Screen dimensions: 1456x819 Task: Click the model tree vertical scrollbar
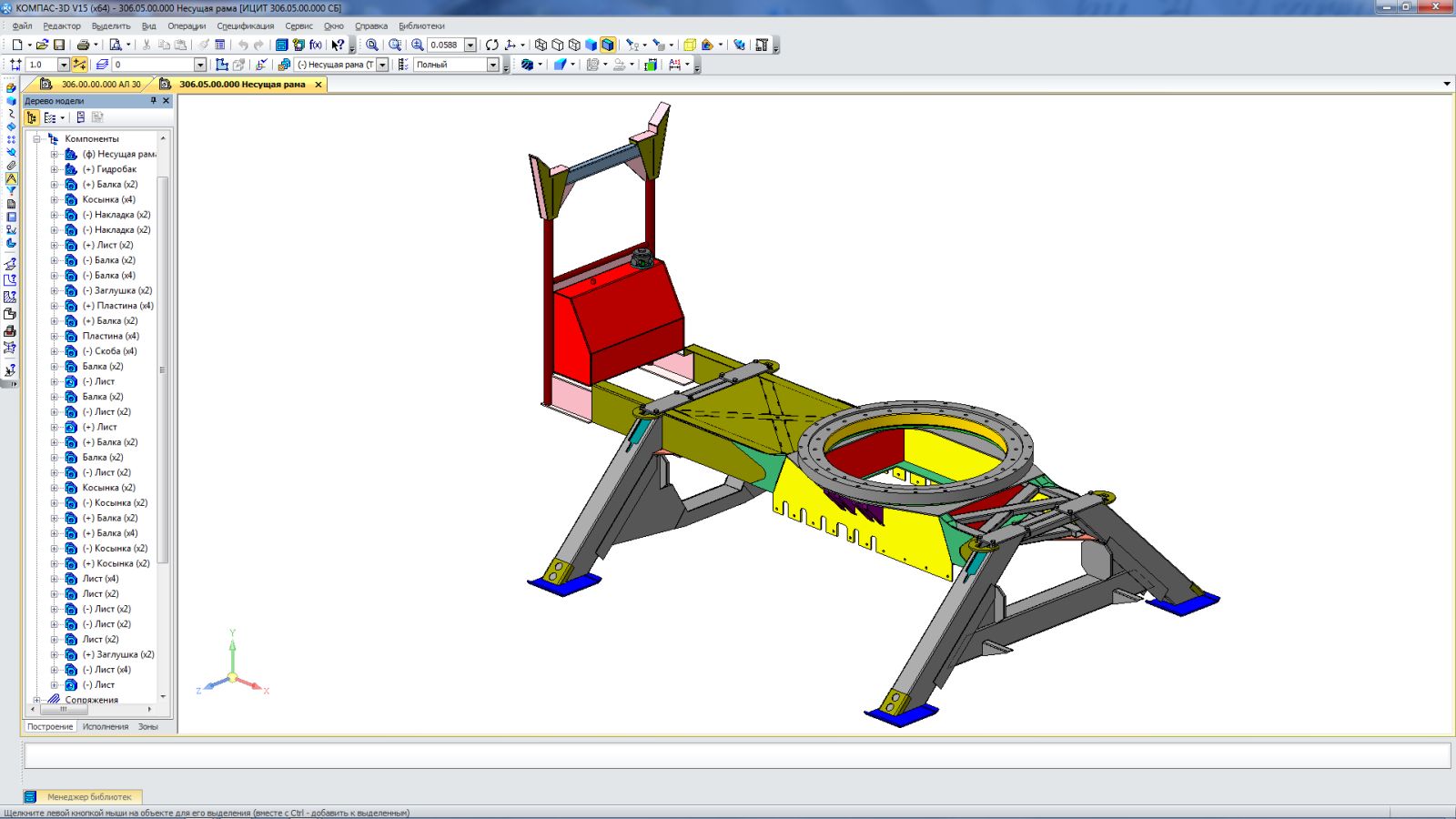point(163,369)
